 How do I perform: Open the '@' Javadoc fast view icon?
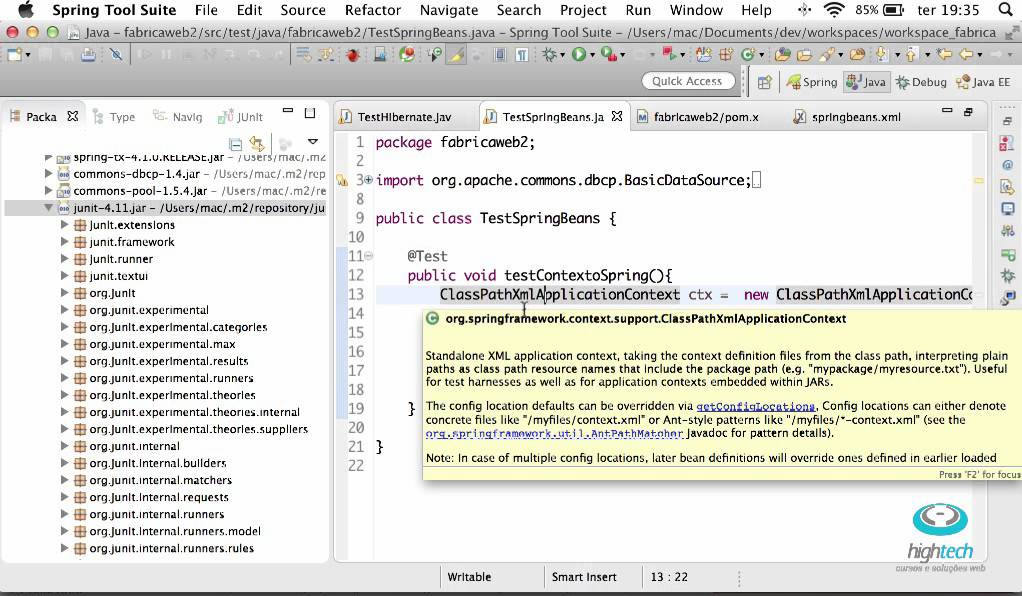point(1008,166)
